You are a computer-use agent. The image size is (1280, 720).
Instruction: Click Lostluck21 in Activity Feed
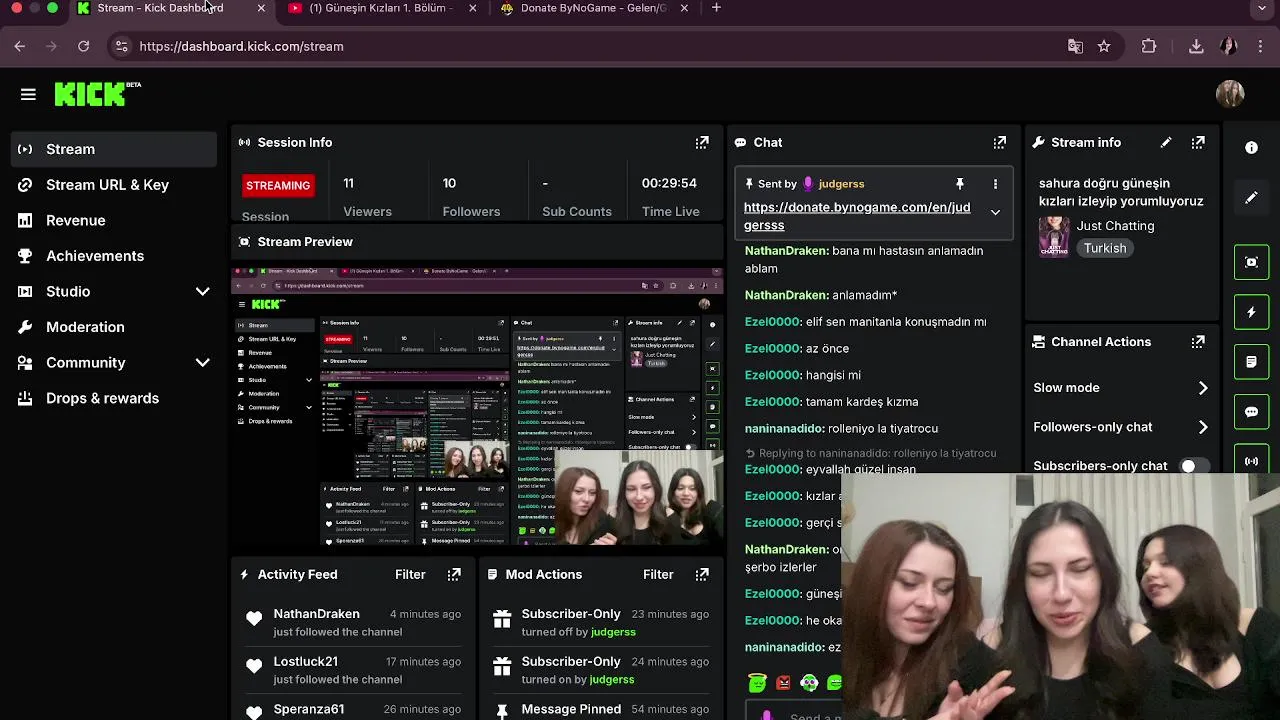point(305,662)
